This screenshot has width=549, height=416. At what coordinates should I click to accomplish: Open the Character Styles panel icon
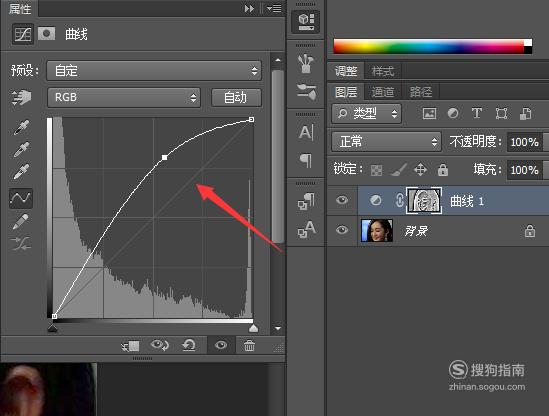pos(306,229)
